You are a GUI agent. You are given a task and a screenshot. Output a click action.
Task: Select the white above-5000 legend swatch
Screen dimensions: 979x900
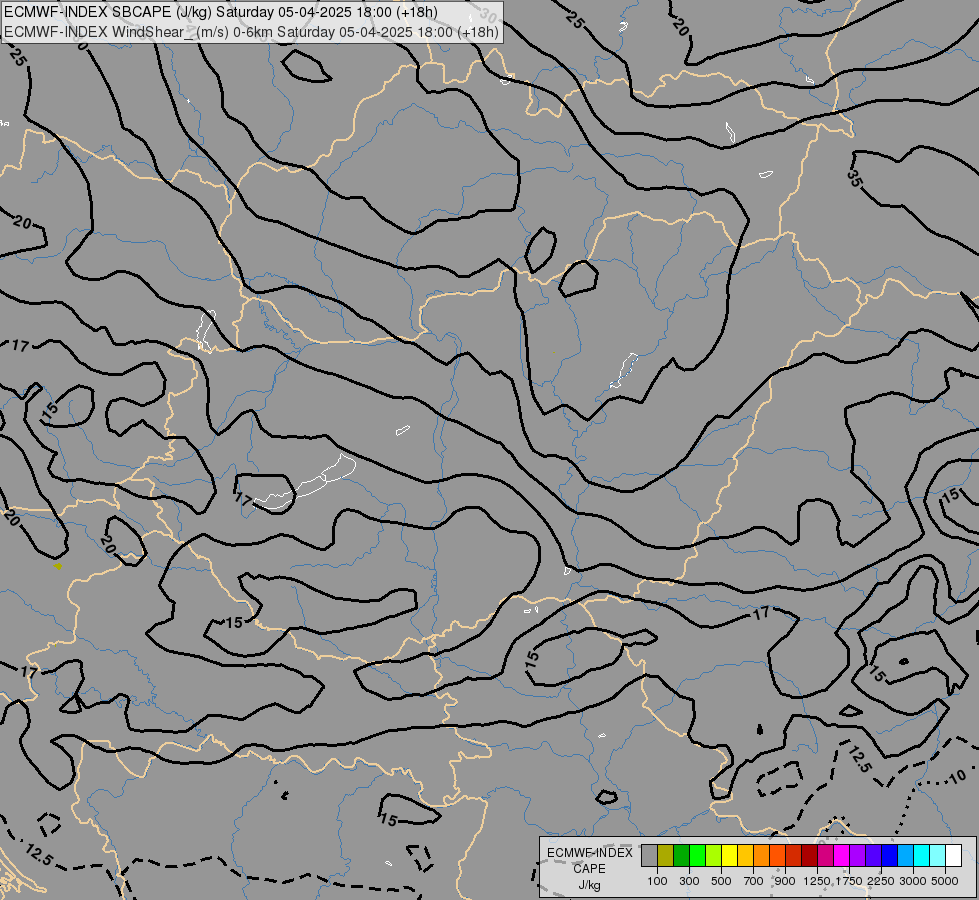tap(953, 855)
